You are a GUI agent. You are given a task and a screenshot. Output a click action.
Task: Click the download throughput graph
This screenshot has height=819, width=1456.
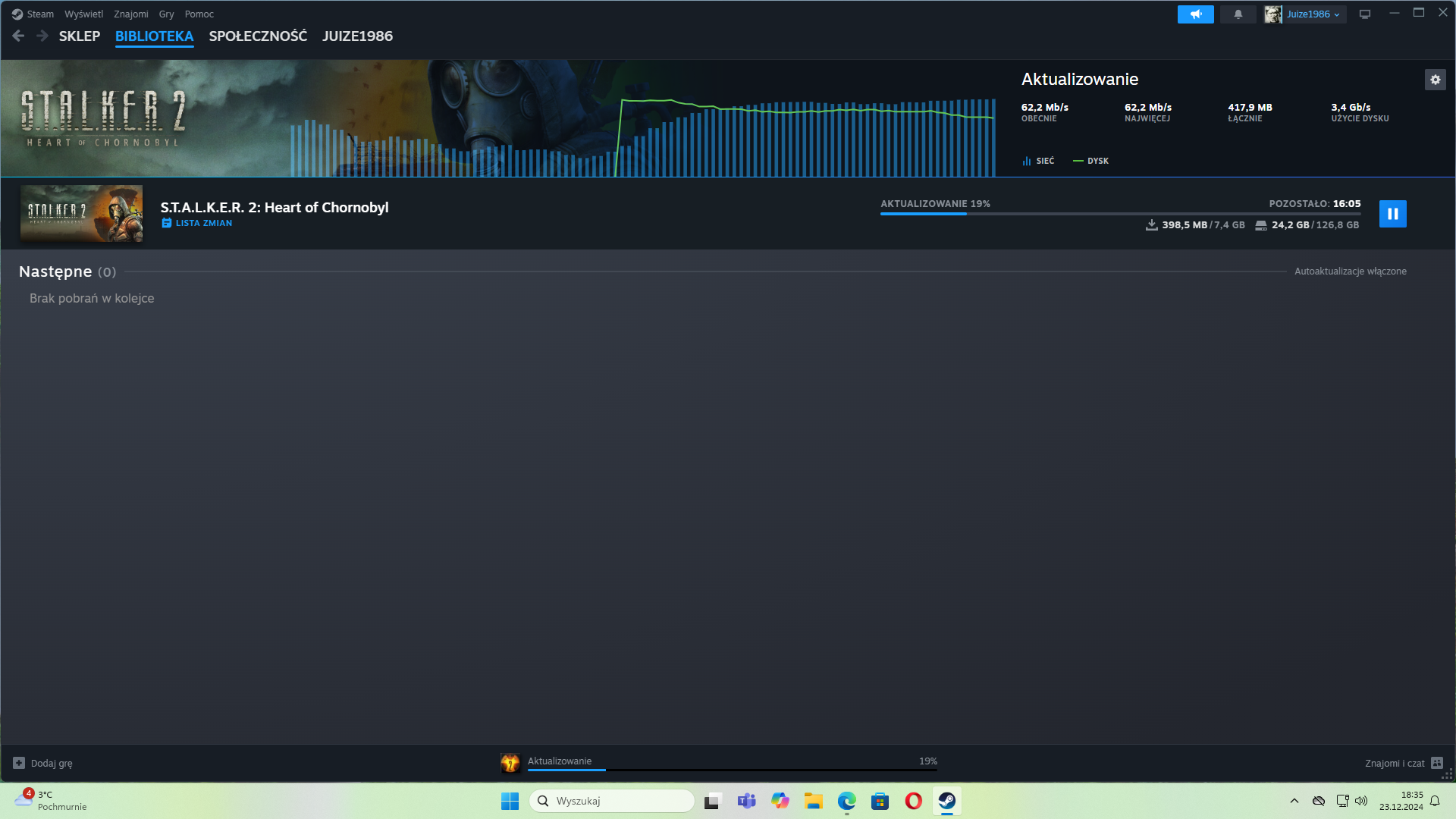643,136
